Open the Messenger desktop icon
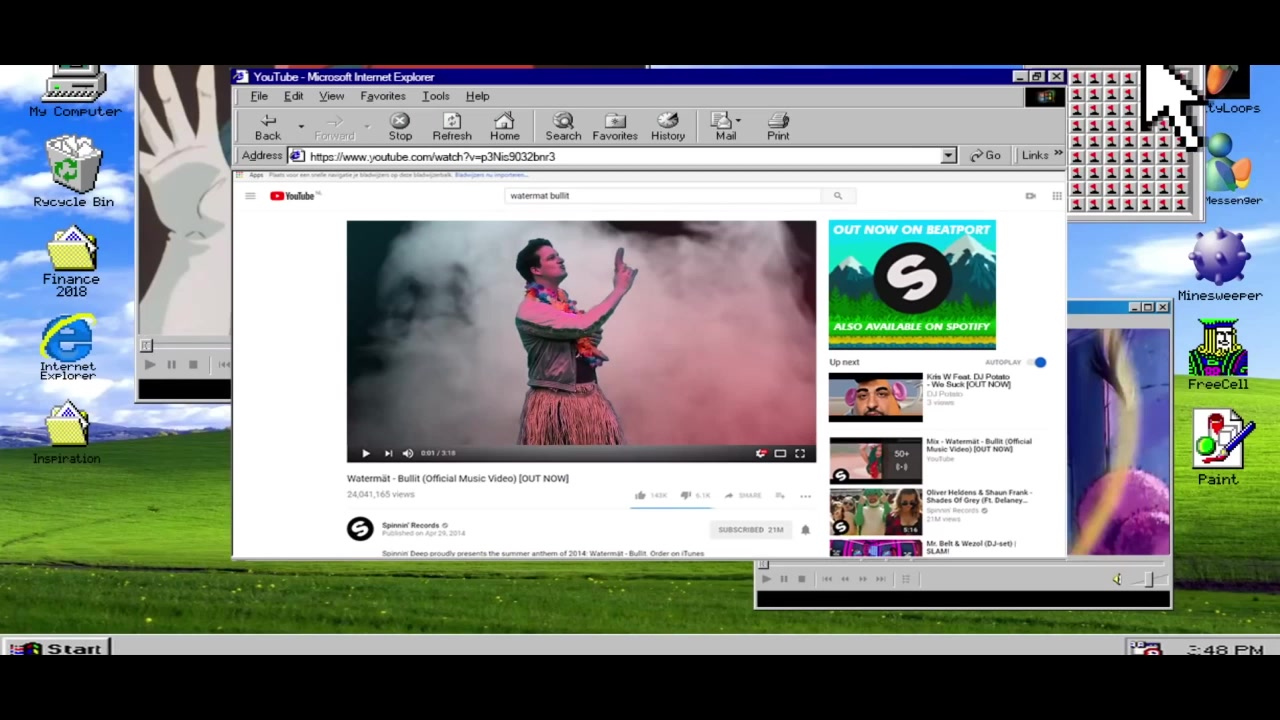 tap(1232, 170)
